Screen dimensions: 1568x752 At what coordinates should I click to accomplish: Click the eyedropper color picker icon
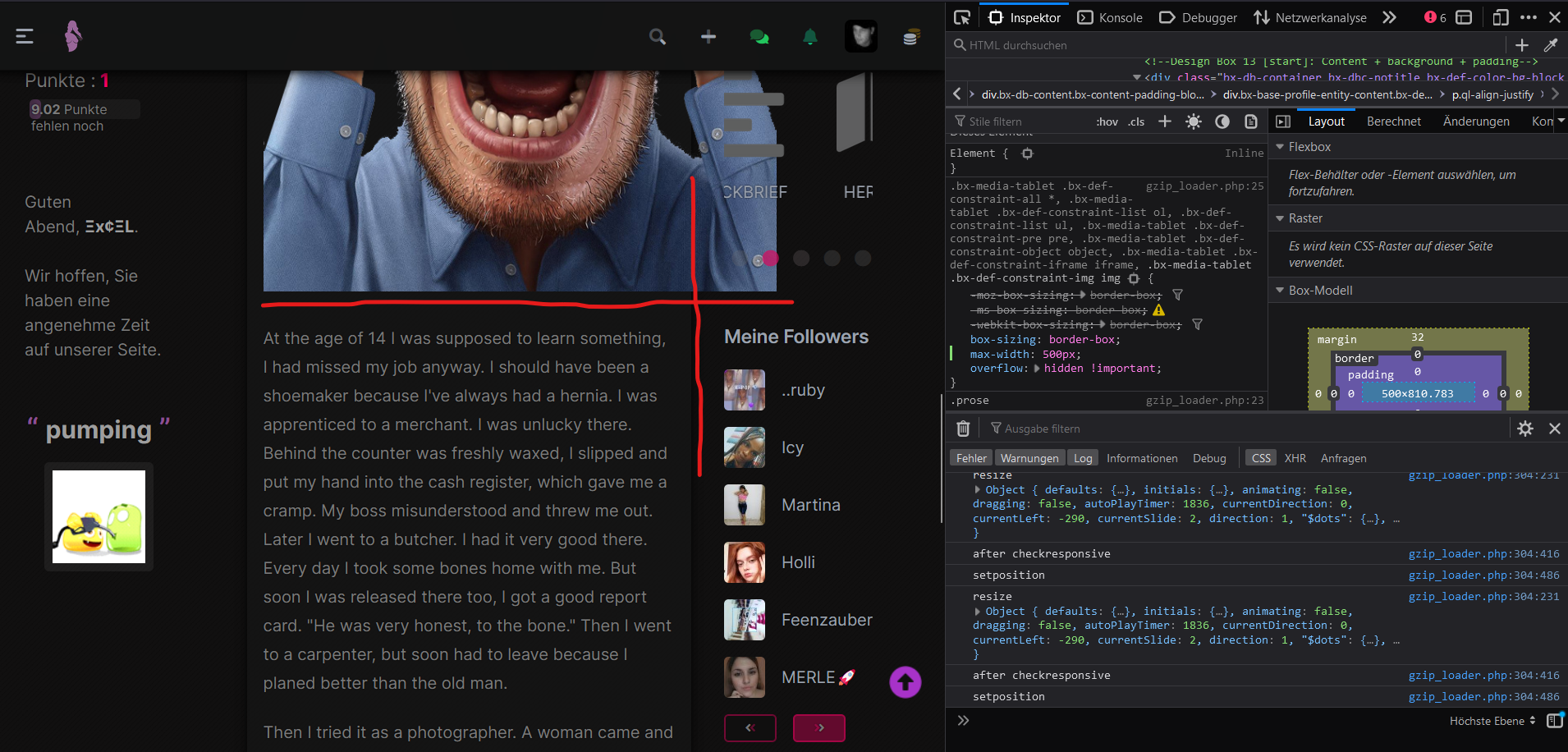click(1551, 45)
